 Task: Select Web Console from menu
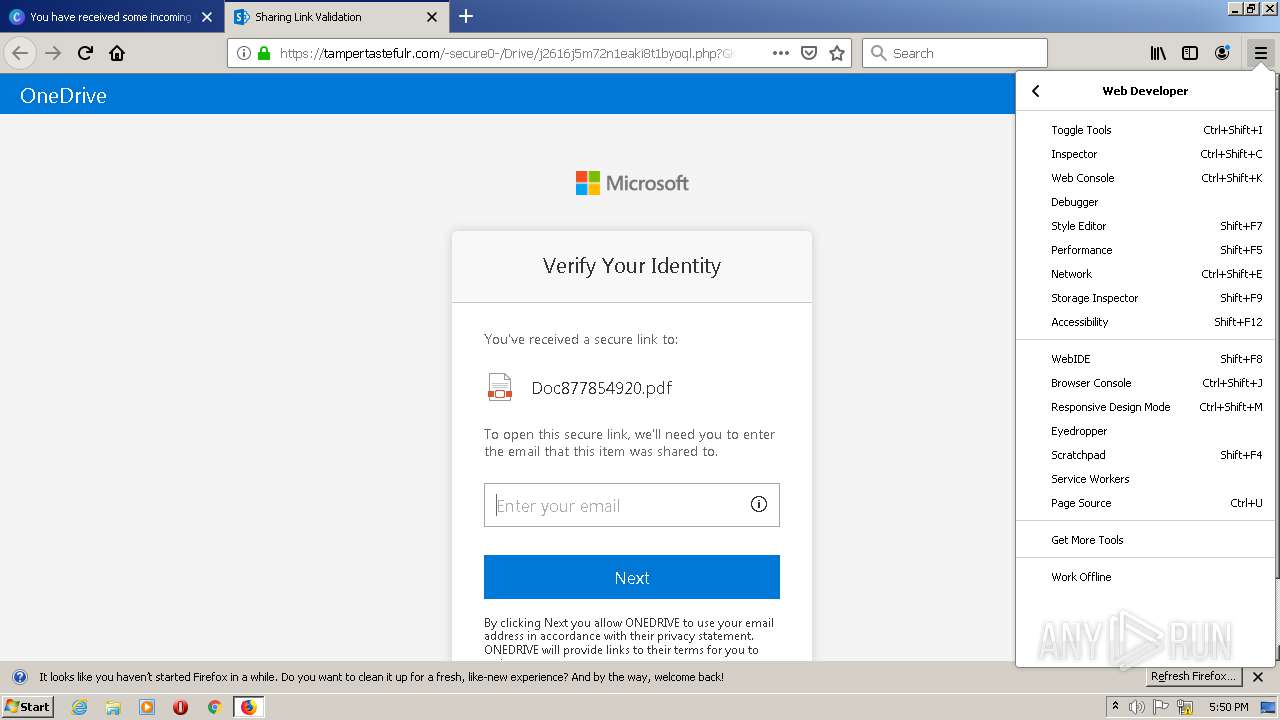[x=1145, y=178]
